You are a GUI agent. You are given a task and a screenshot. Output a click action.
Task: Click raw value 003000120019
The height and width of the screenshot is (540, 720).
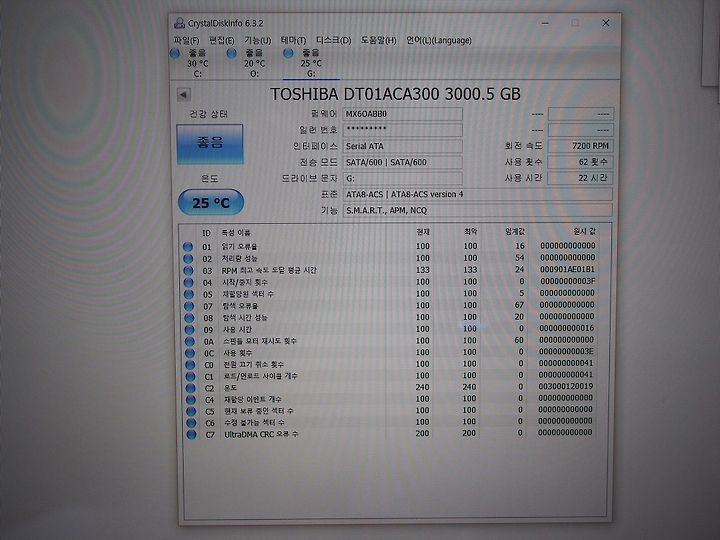point(566,387)
